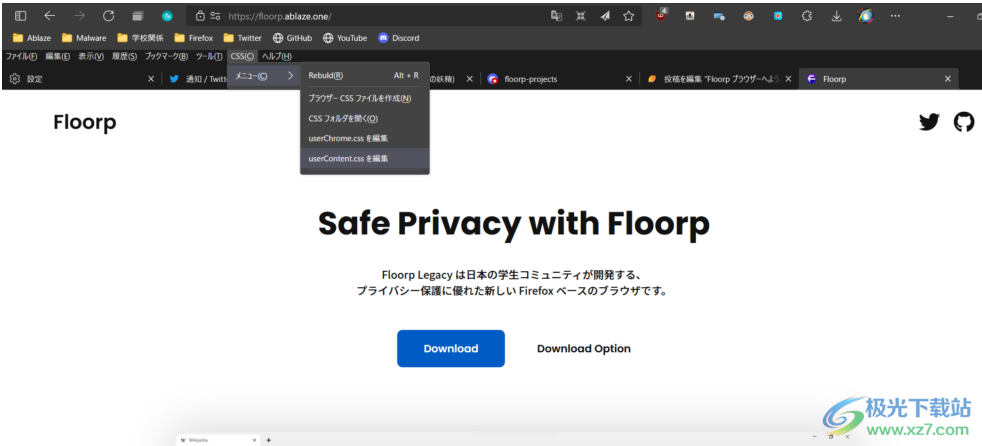The height and width of the screenshot is (446, 982).
Task: Open uBlock Origin extension popup
Action: pyautogui.click(x=662, y=16)
